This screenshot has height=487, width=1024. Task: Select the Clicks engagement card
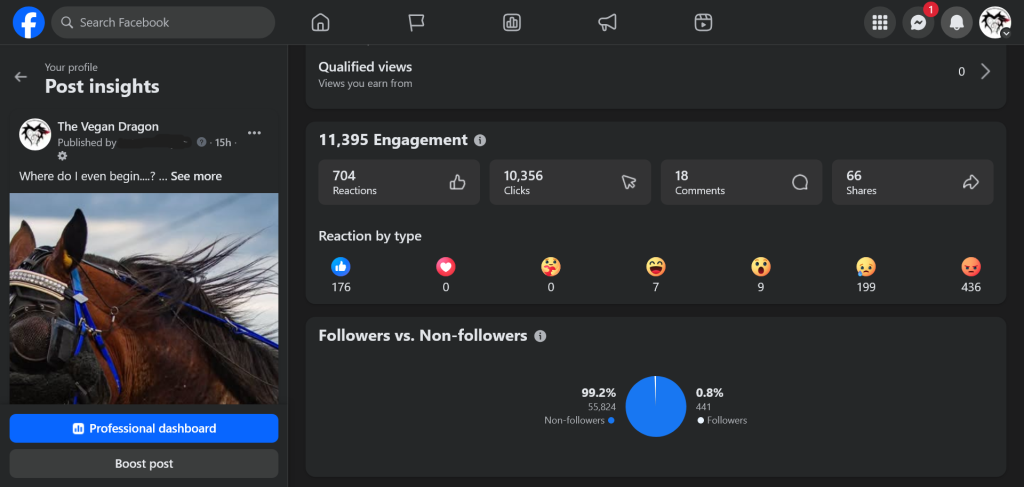click(x=570, y=182)
